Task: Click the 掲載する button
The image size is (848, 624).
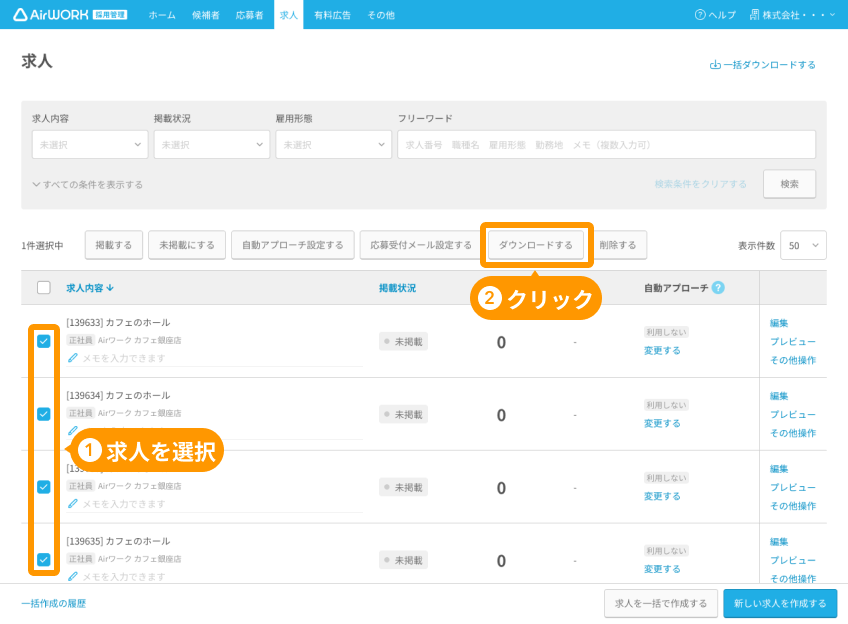Action: pyautogui.click(x=114, y=245)
